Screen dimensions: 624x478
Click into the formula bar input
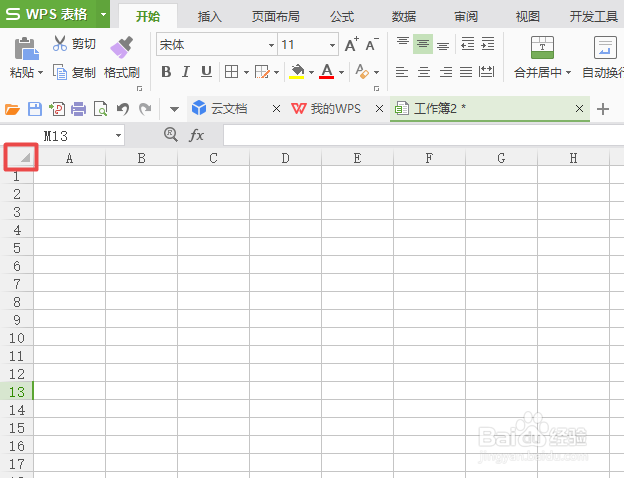tap(423, 135)
